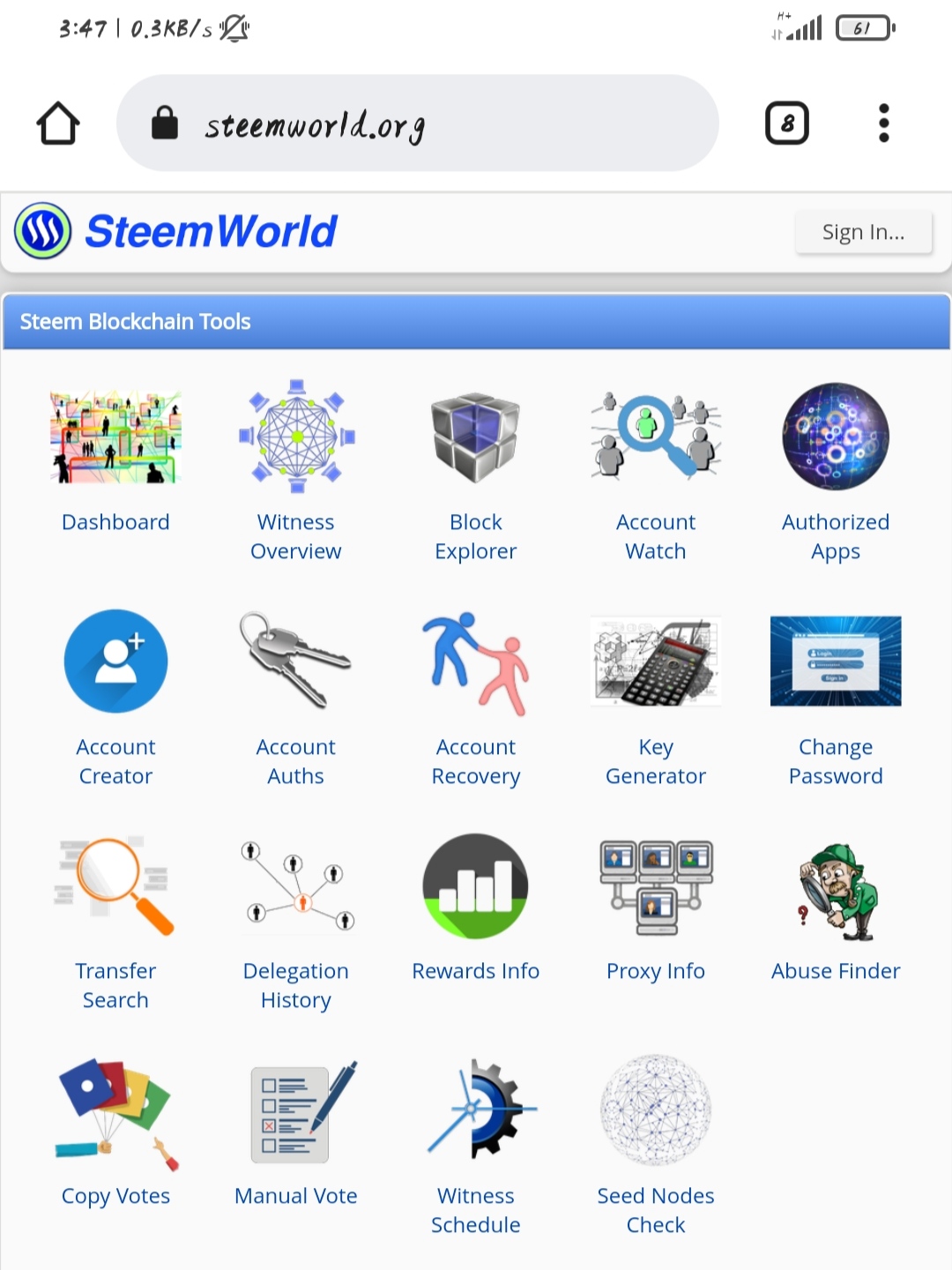Focus the steemworld.org address bar
952x1270 pixels.
pyautogui.click(x=418, y=123)
